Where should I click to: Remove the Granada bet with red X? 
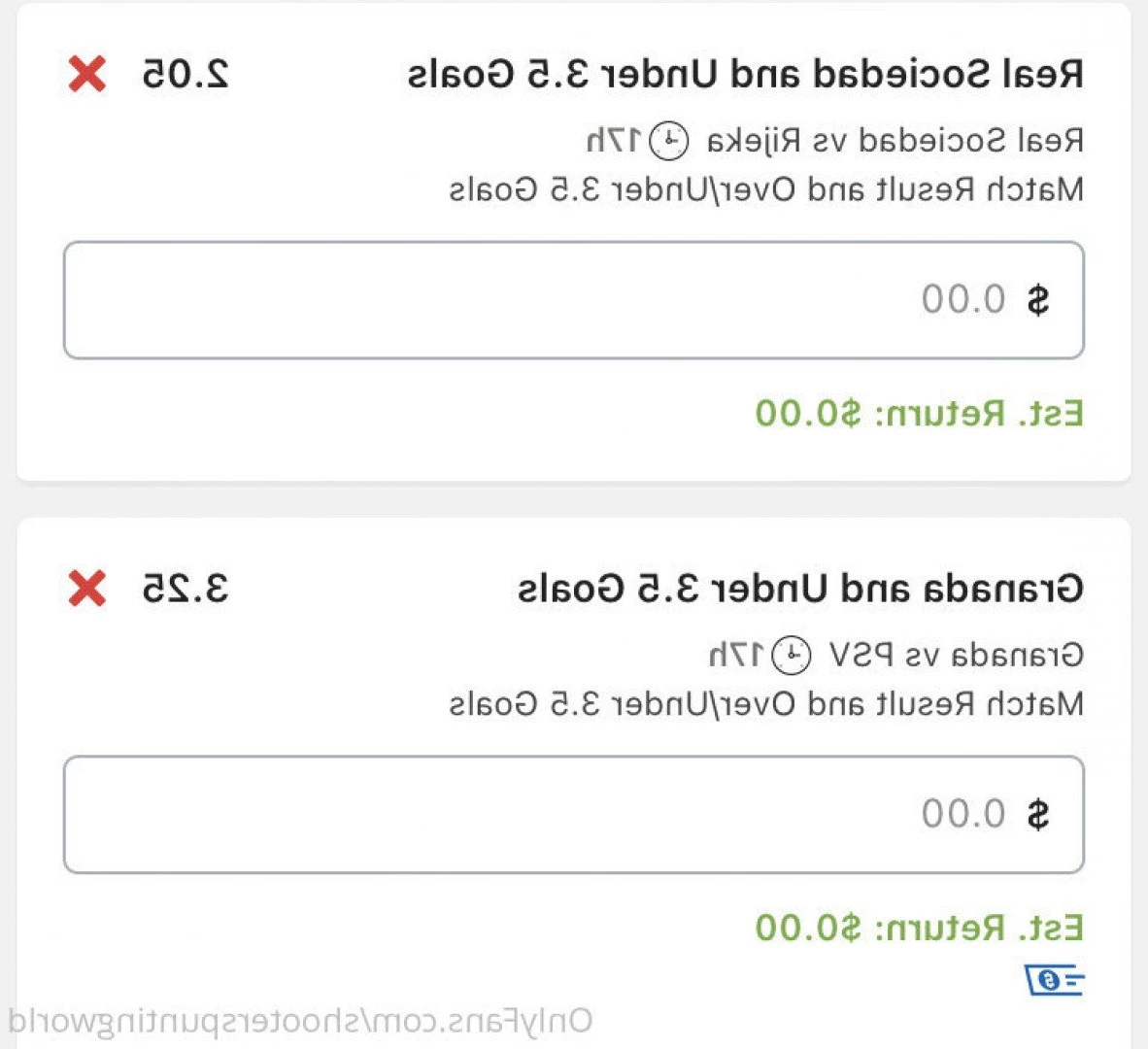coord(87,589)
